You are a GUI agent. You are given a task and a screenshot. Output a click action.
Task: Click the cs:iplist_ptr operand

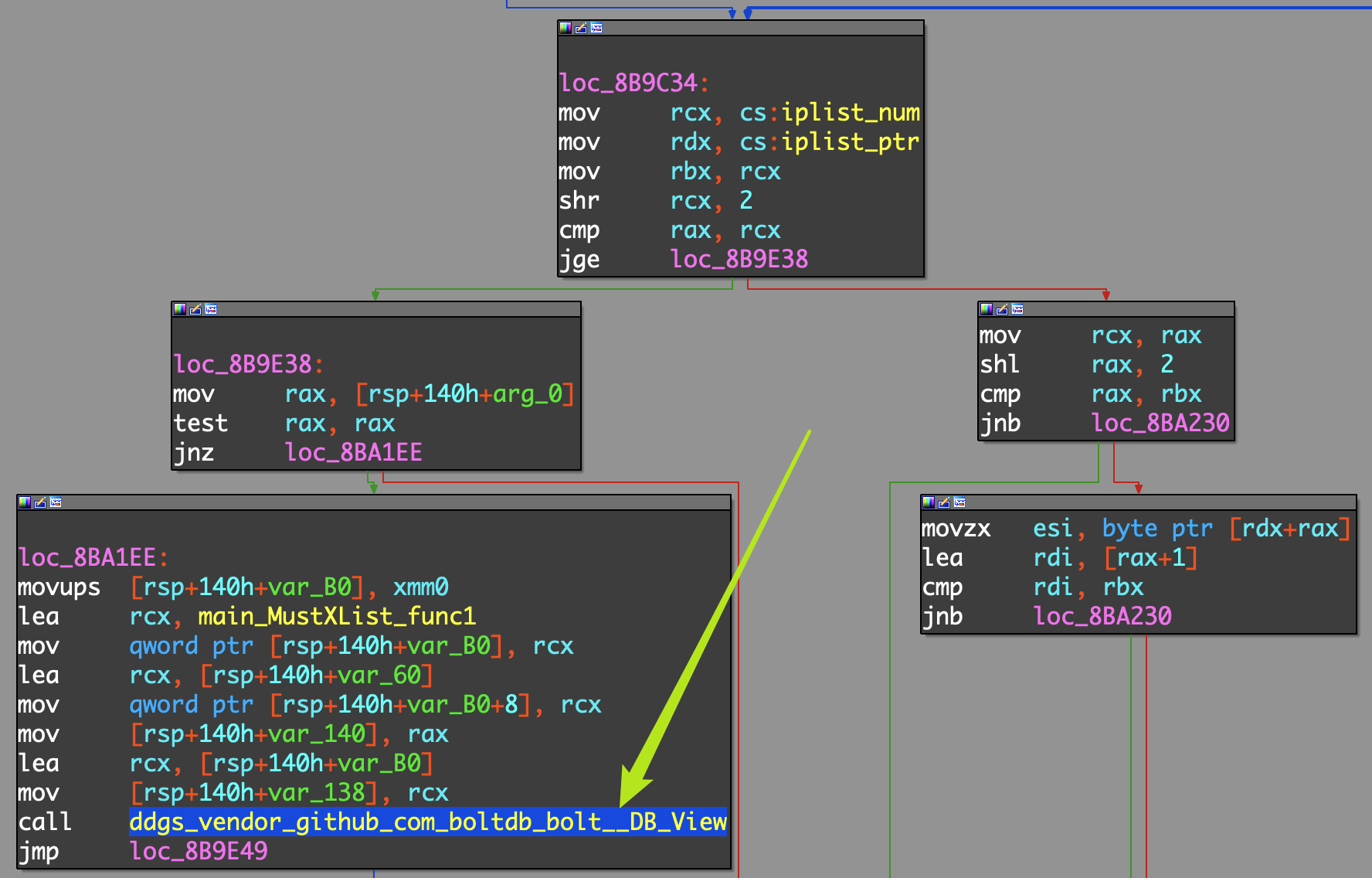pyautogui.click(x=830, y=142)
